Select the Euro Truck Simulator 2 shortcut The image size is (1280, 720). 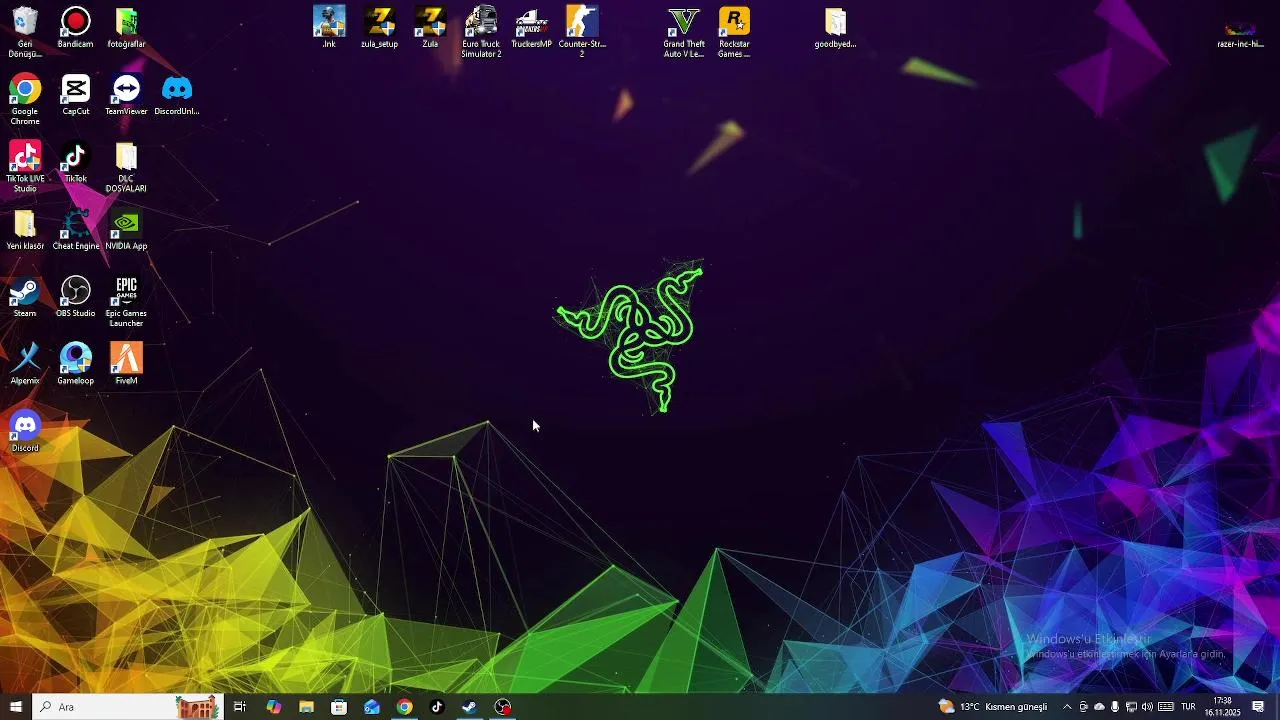[481, 32]
